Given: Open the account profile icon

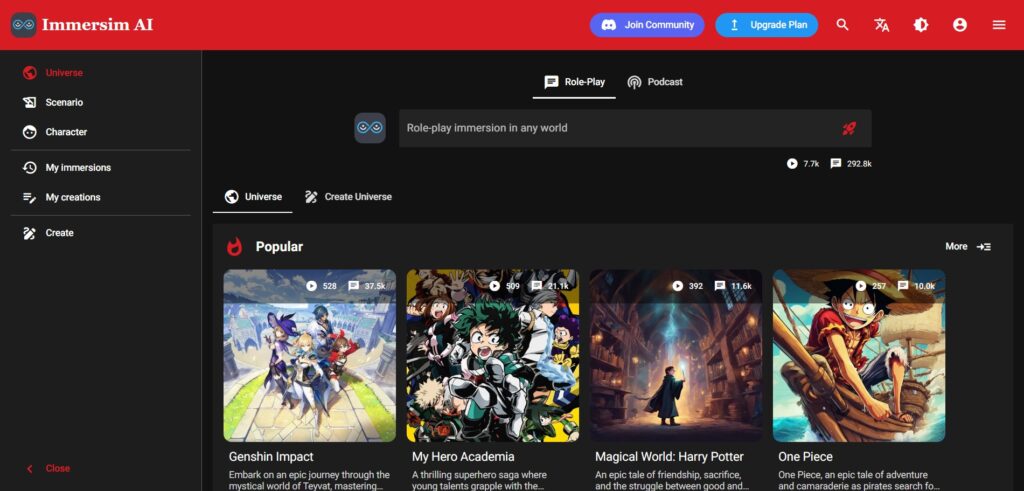Looking at the screenshot, I should (959, 25).
